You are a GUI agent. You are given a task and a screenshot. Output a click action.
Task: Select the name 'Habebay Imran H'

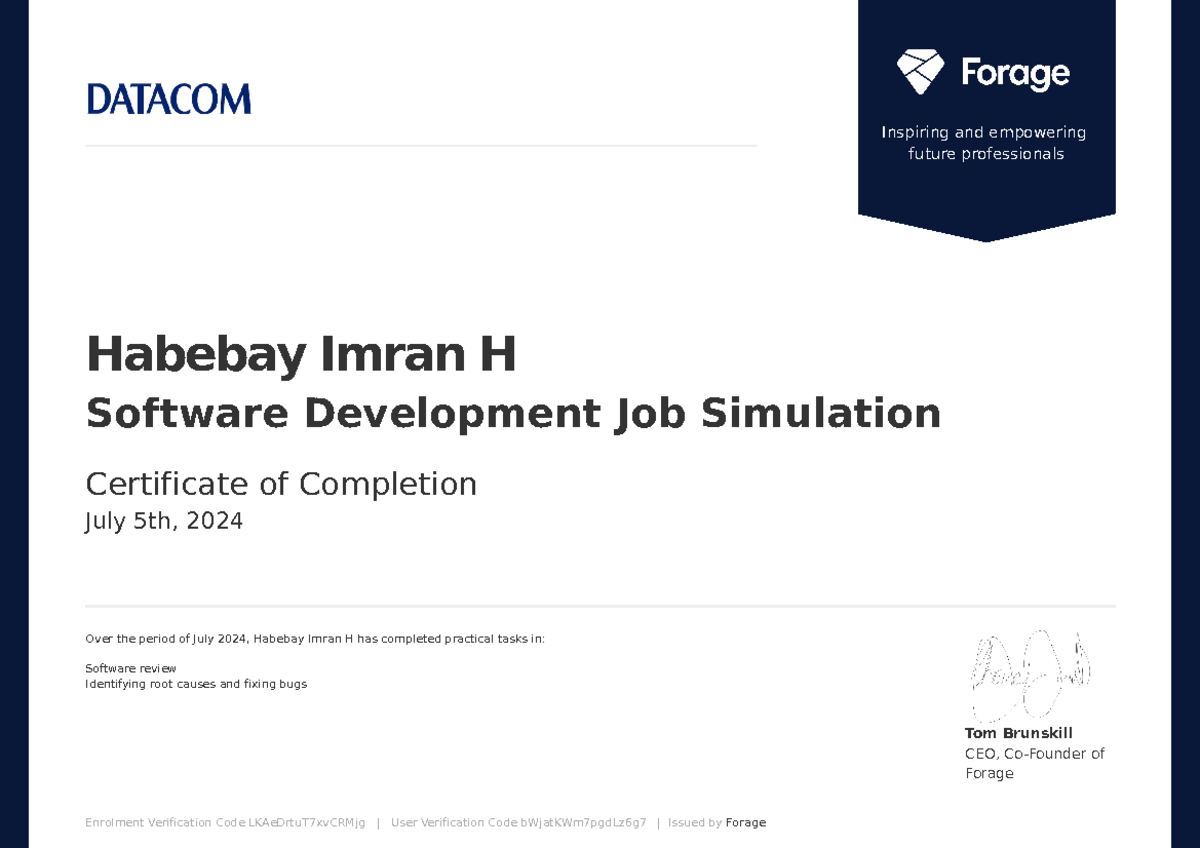click(301, 354)
